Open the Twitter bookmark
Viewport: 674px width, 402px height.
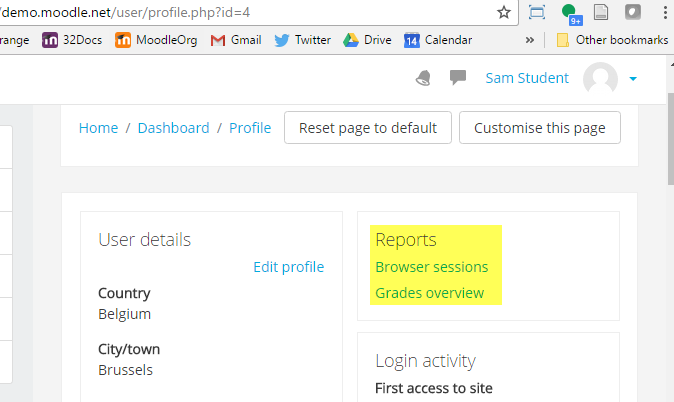pyautogui.click(x=303, y=40)
